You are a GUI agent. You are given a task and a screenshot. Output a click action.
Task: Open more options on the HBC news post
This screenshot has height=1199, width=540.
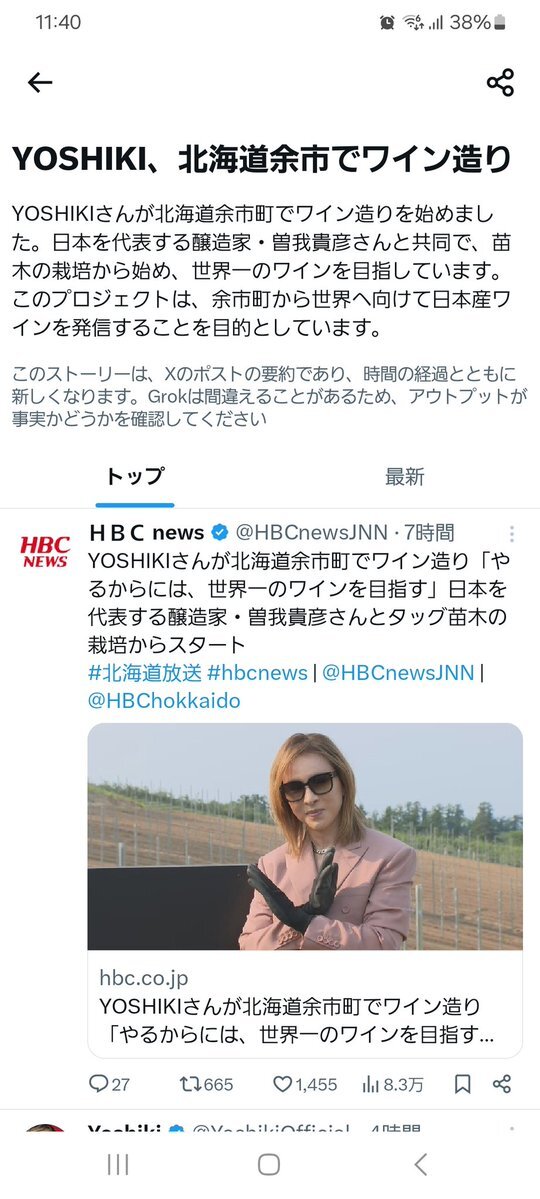(512, 534)
